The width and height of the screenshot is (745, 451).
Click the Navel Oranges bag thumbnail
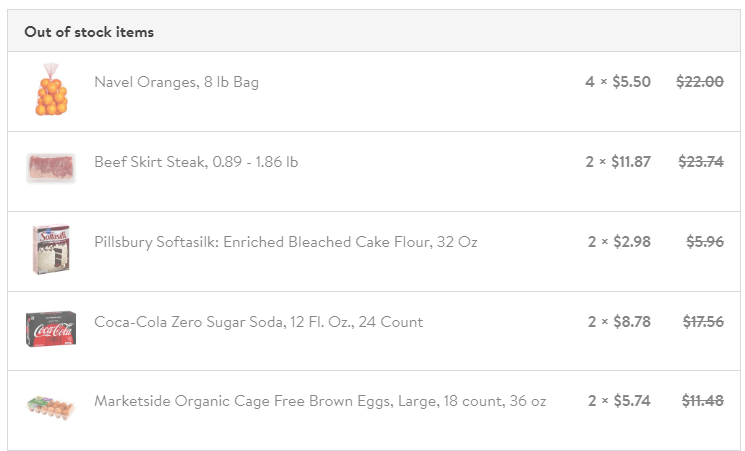[51, 90]
